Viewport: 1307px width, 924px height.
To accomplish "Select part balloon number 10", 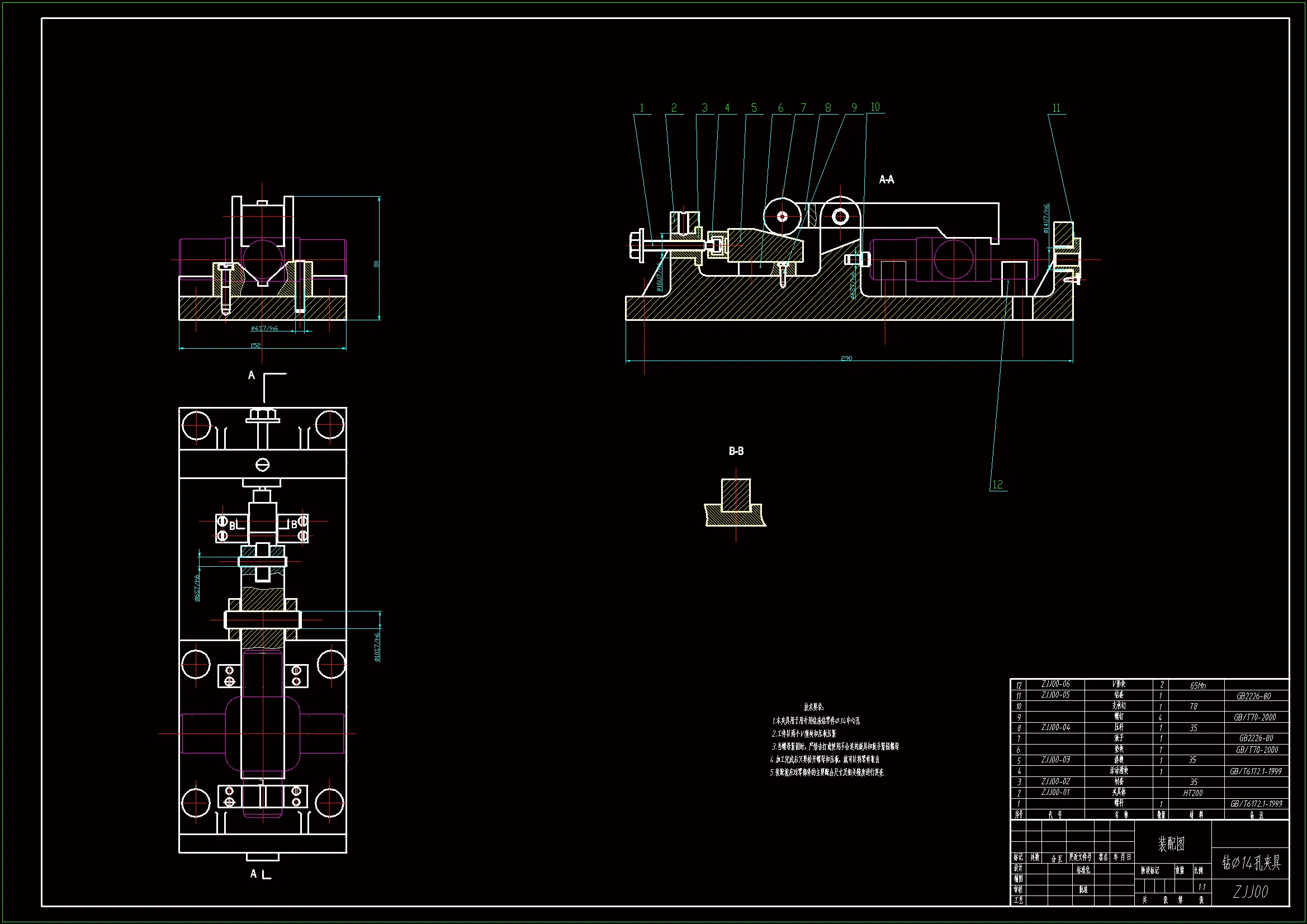I will (x=875, y=107).
